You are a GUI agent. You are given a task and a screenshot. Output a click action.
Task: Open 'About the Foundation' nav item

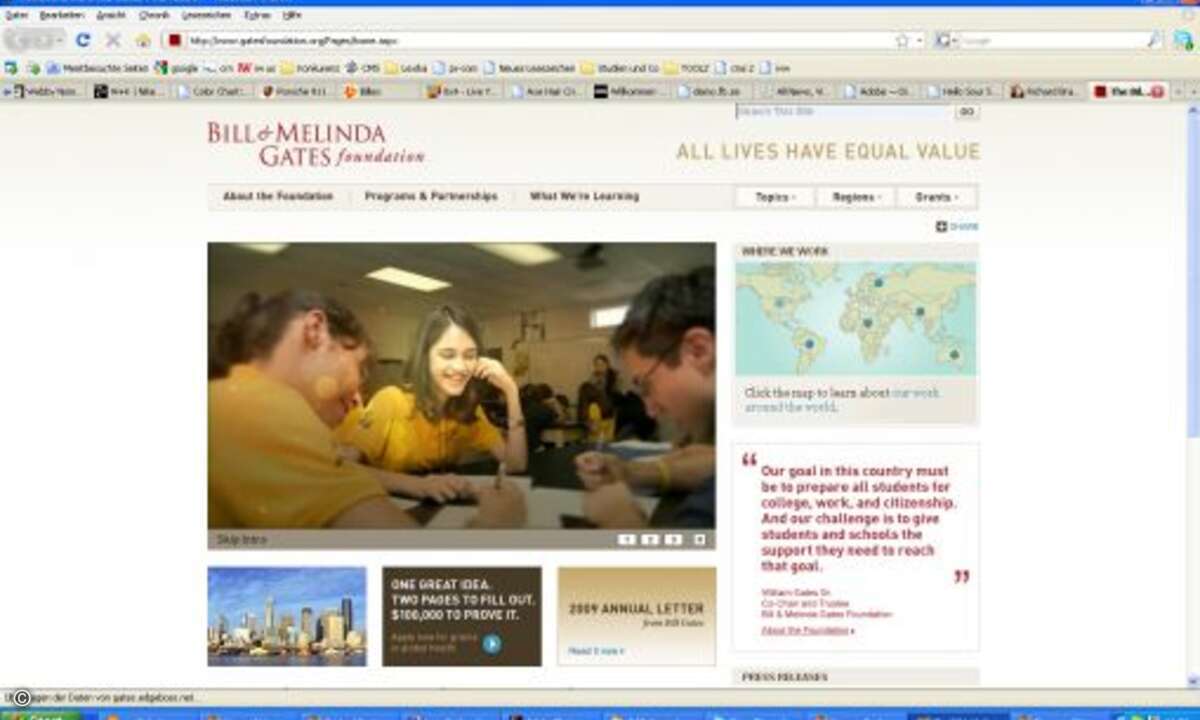click(x=278, y=197)
